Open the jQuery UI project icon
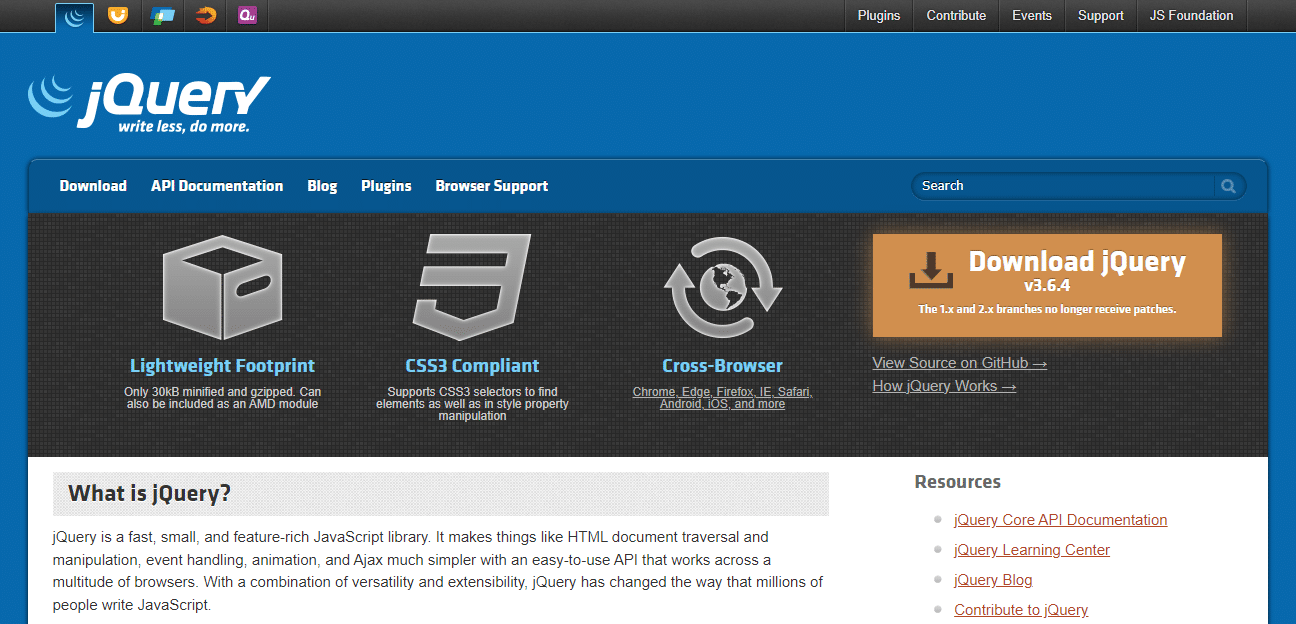 [117, 15]
